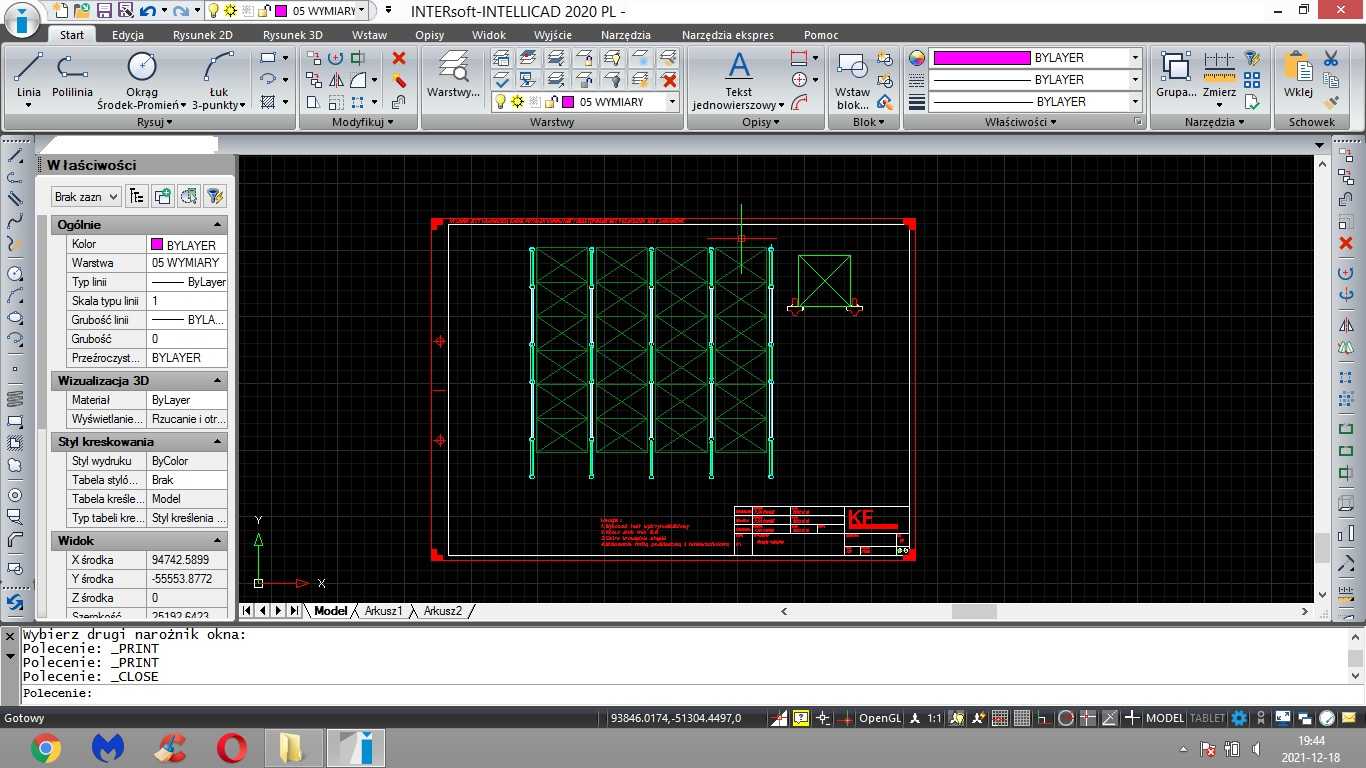Image resolution: width=1366 pixels, height=768 pixels.
Task: Click the mirror tool icon in Modyfikuj
Action: pos(336,80)
